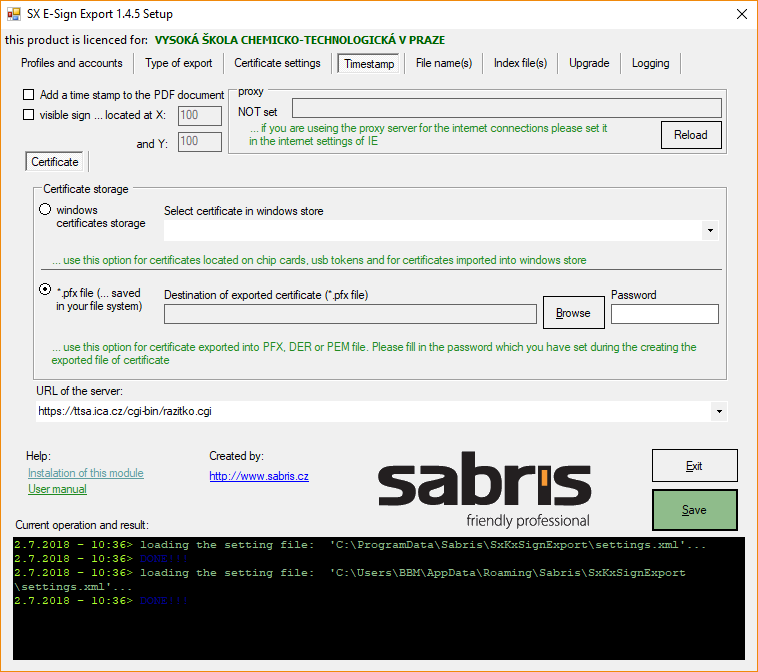Click the X position field
The height and width of the screenshot is (672, 758).
pos(200,116)
